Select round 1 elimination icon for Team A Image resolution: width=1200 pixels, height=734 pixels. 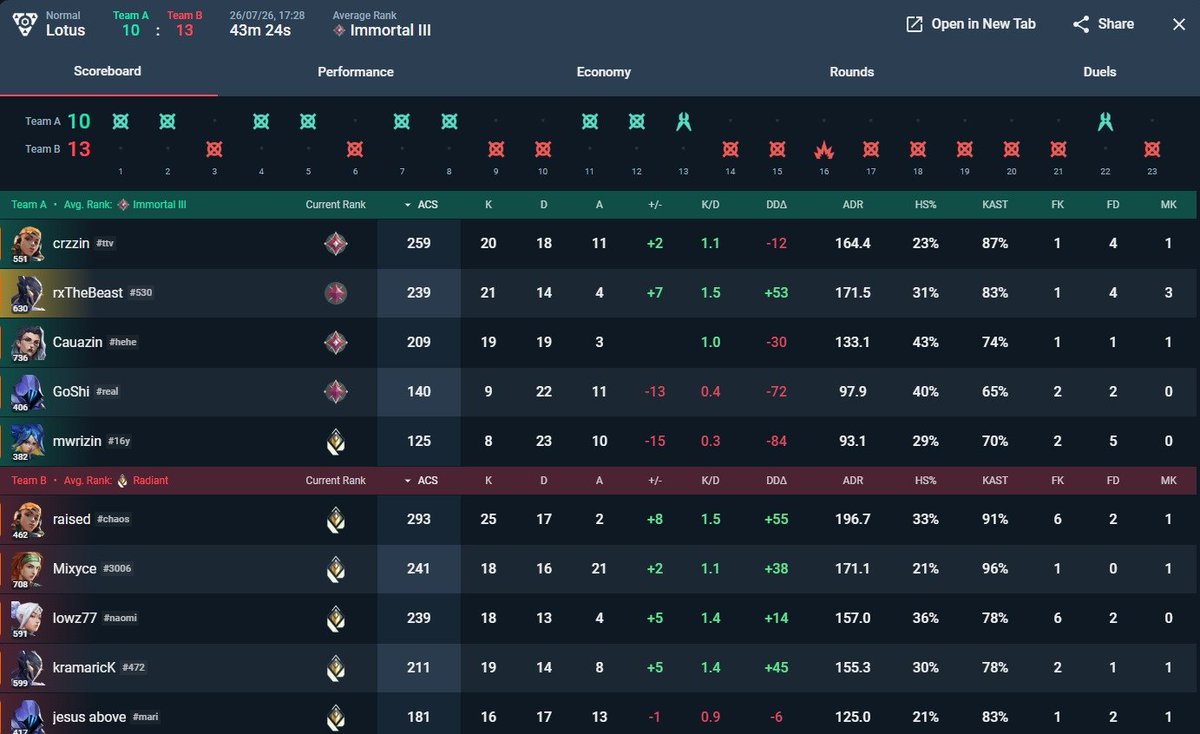click(121, 122)
